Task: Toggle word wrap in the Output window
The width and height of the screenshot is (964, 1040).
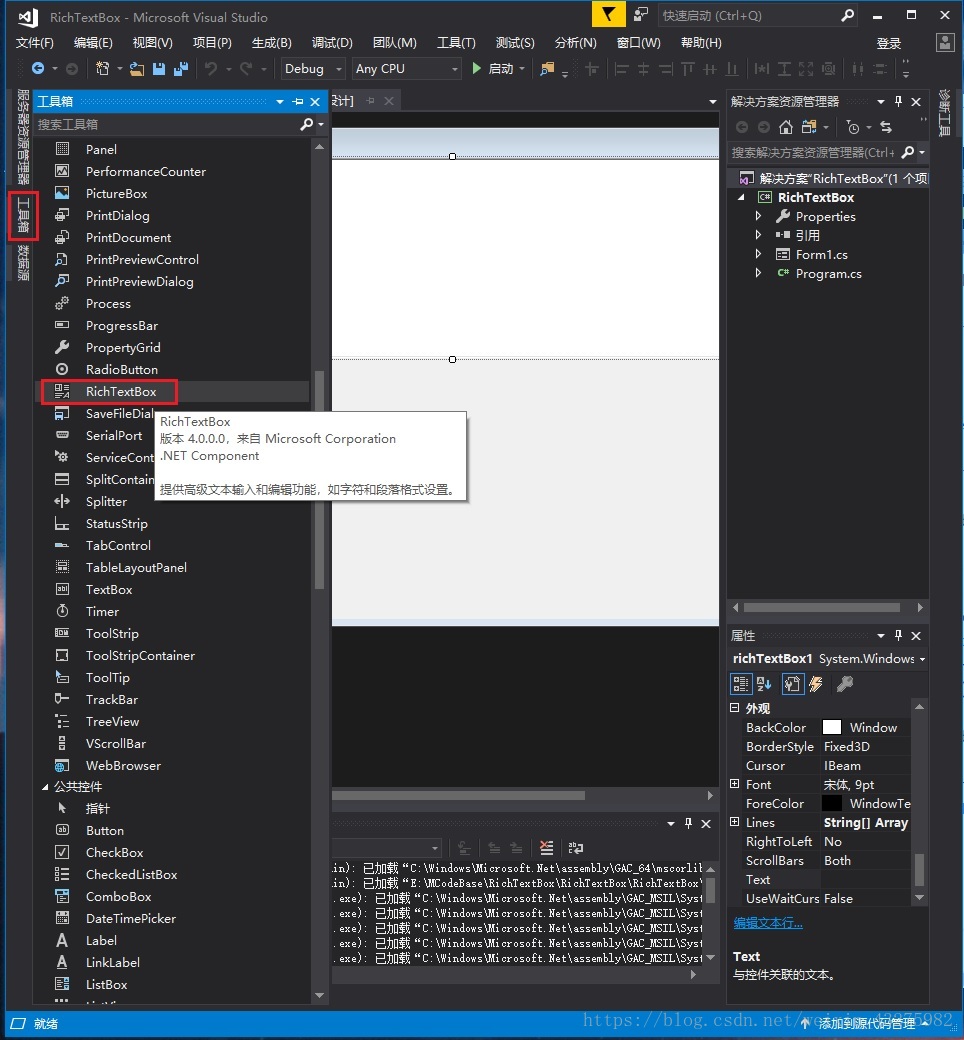Action: tap(576, 848)
